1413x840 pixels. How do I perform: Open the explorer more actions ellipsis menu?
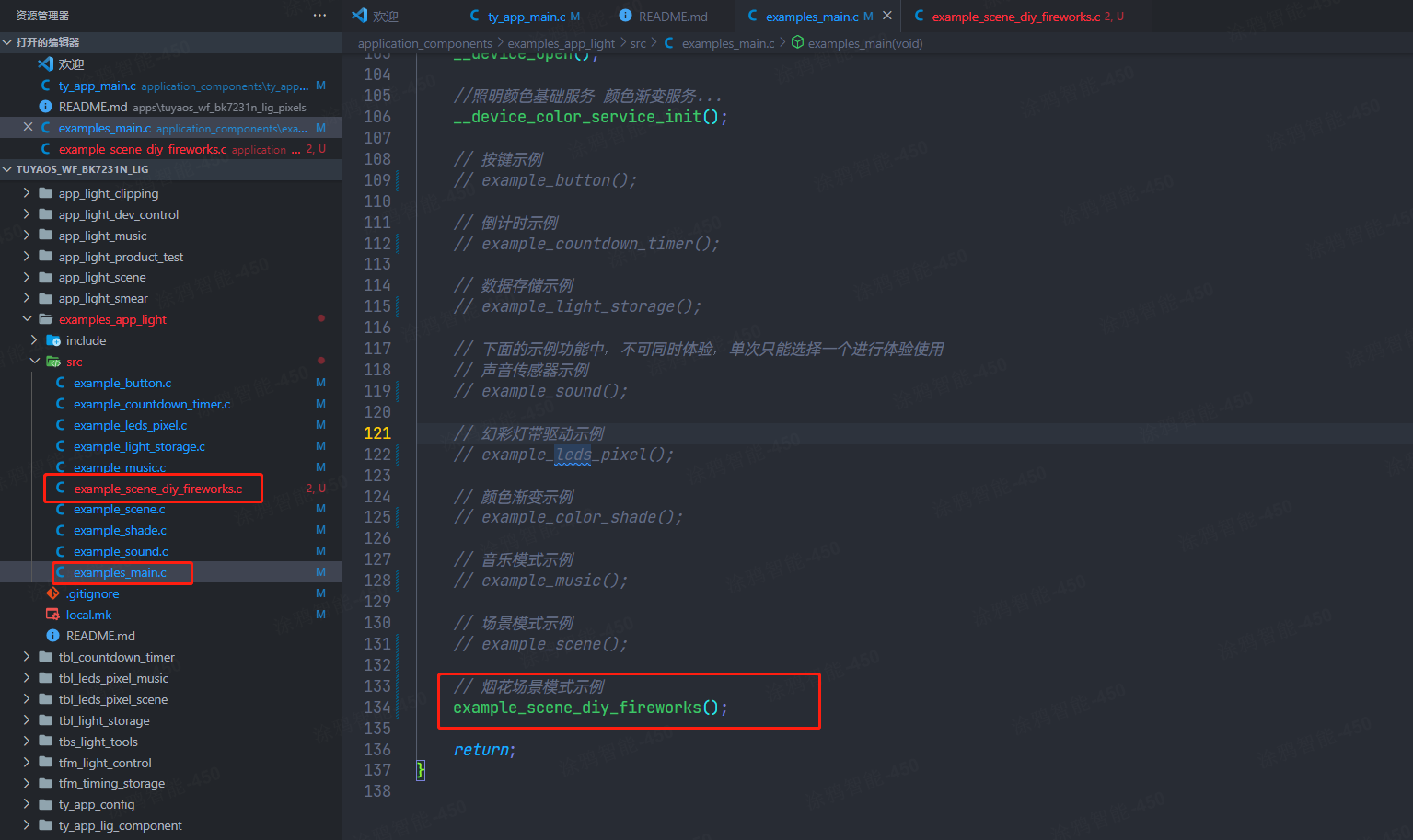click(x=319, y=16)
